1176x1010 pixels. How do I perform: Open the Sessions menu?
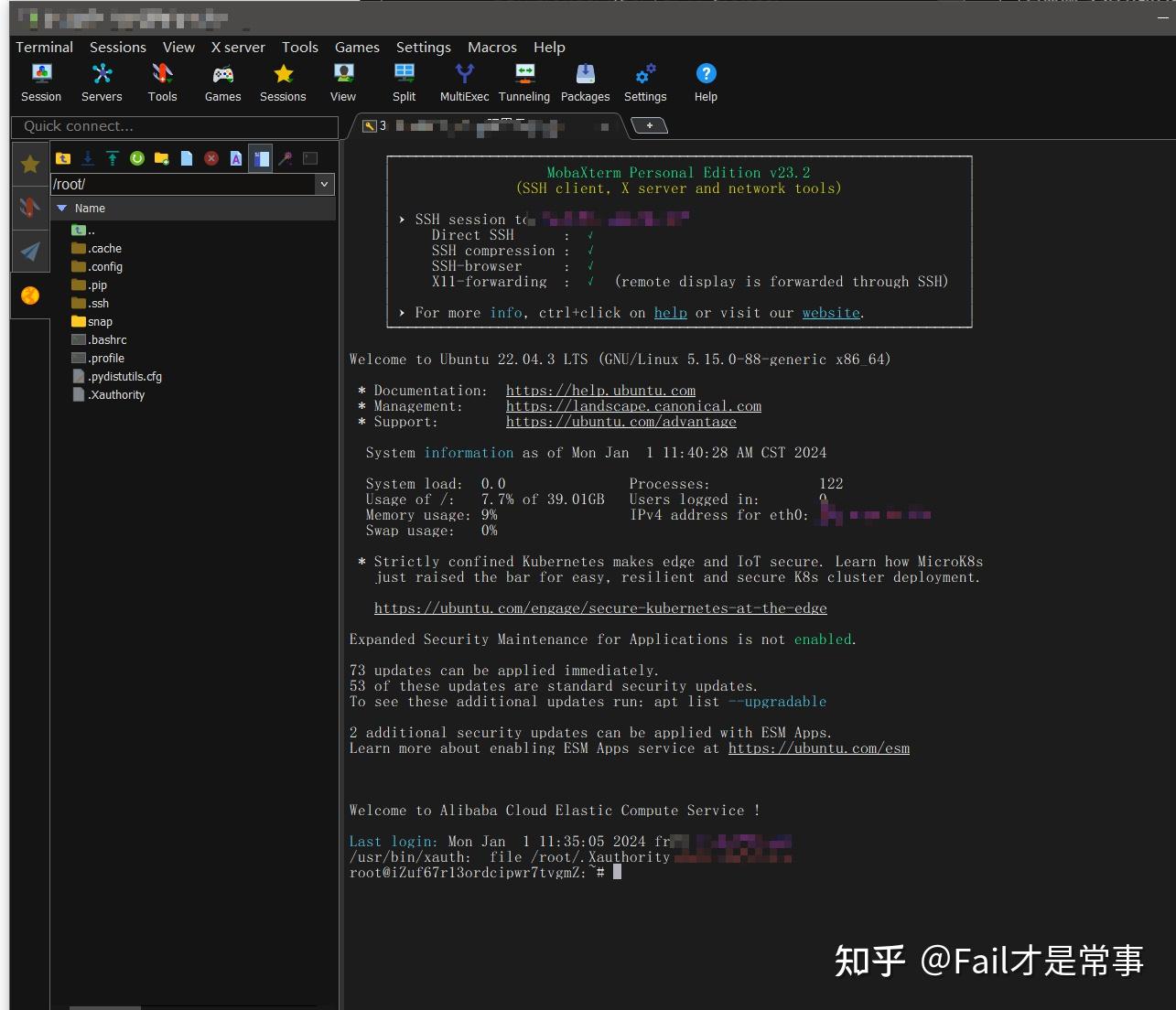tap(118, 47)
